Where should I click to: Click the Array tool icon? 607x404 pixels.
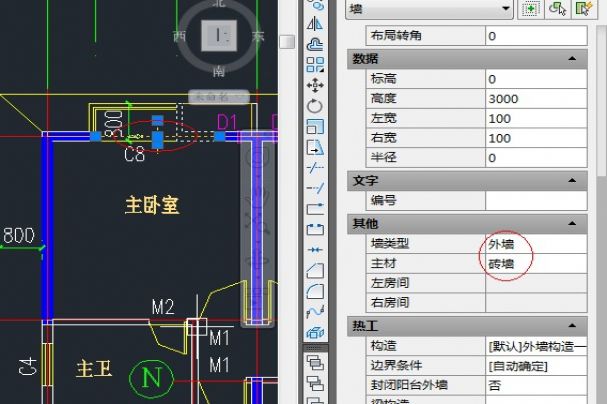316,65
